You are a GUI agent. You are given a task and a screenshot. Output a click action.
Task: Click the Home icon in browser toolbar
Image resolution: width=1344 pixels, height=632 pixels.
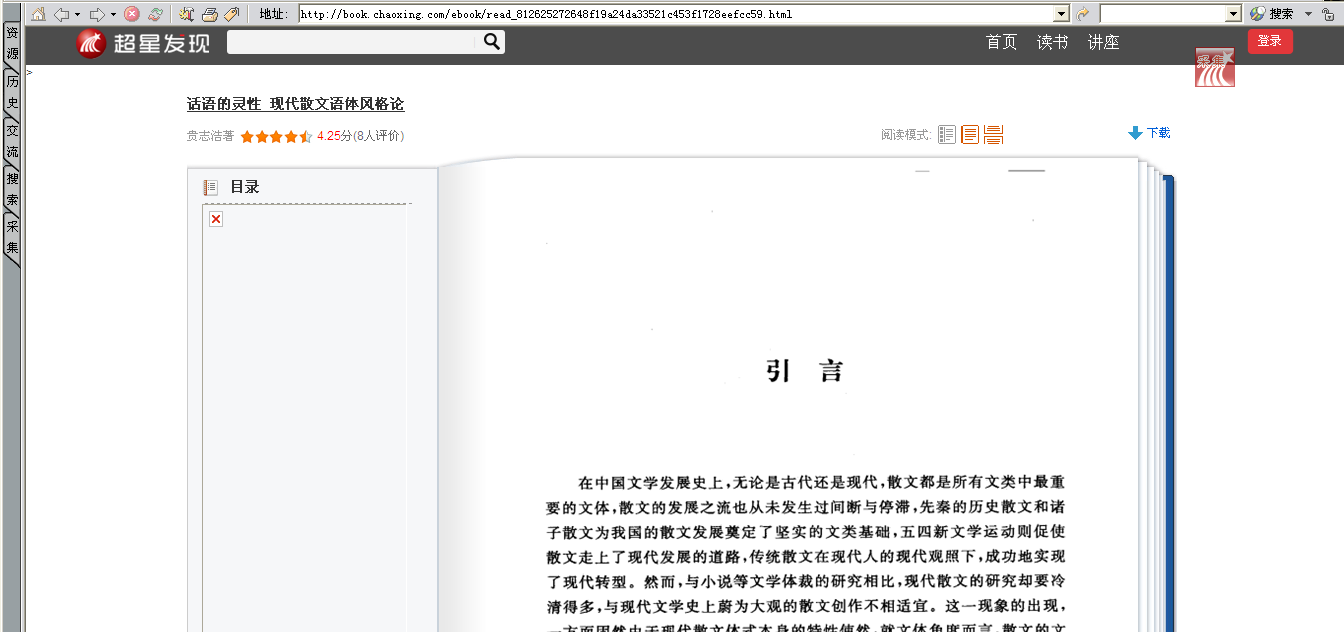coord(37,14)
